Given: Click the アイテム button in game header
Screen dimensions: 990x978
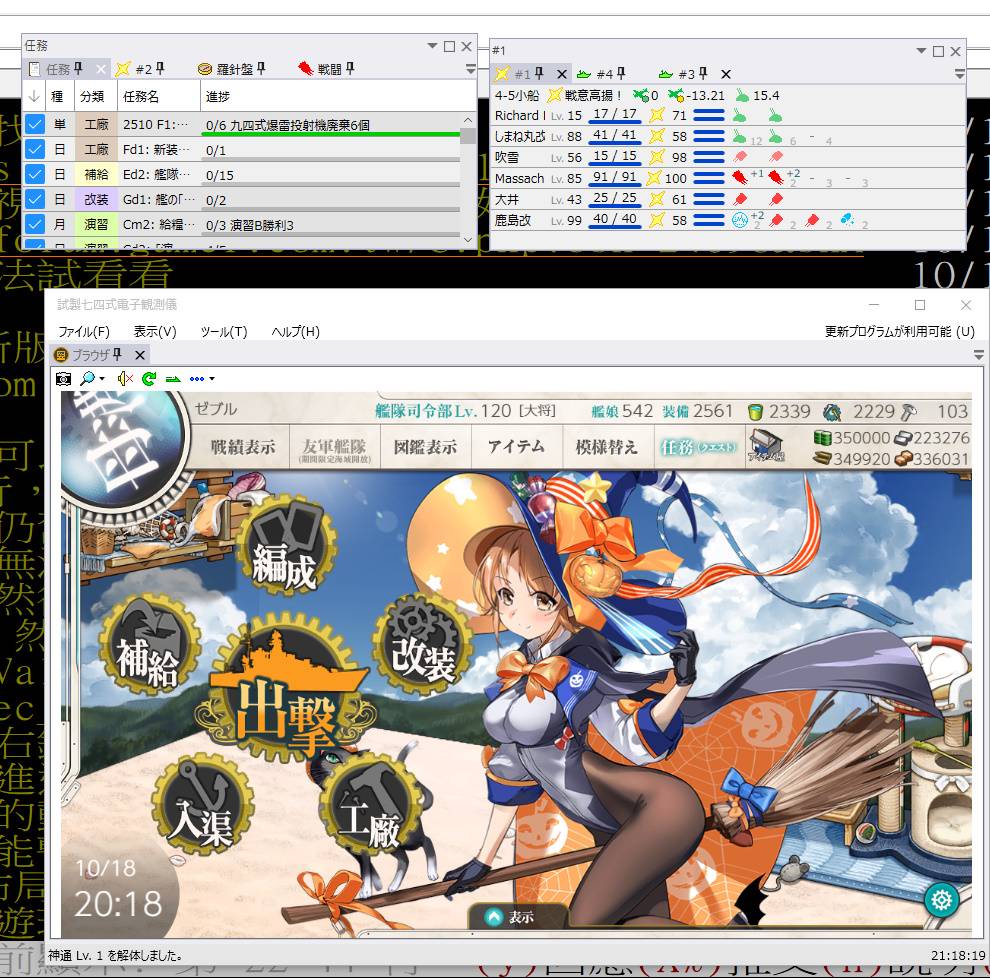Looking at the screenshot, I should point(516,447).
